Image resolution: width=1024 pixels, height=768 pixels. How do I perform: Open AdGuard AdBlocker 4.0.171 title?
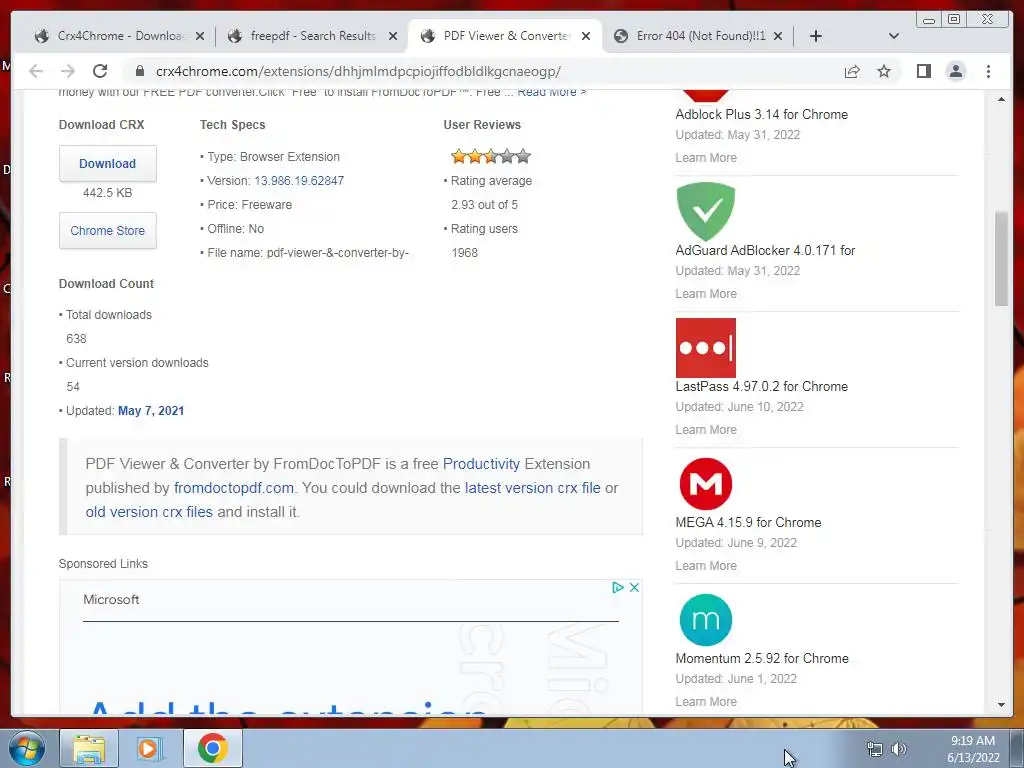(765, 250)
